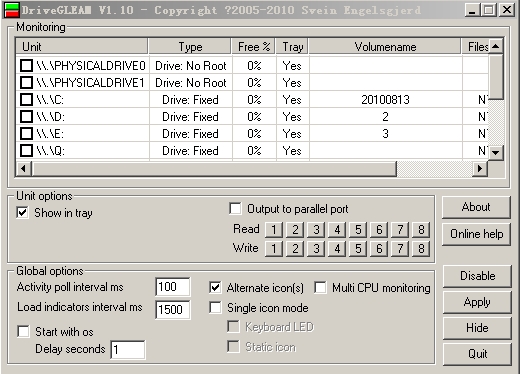
Task: Click the \\.\Q: row's Yes tray cell
Action: pos(292,150)
